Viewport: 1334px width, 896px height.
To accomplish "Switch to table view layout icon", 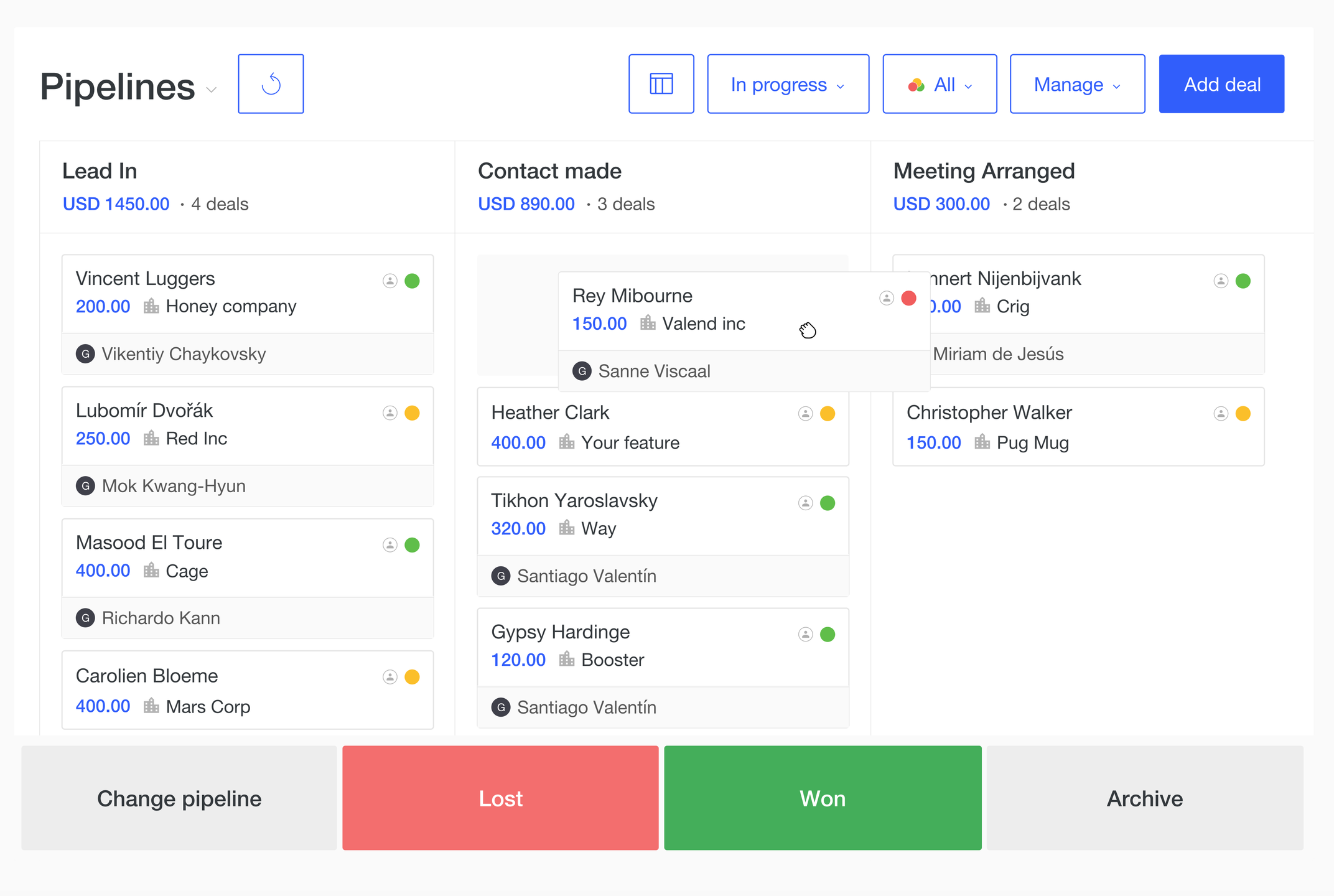I will point(661,84).
